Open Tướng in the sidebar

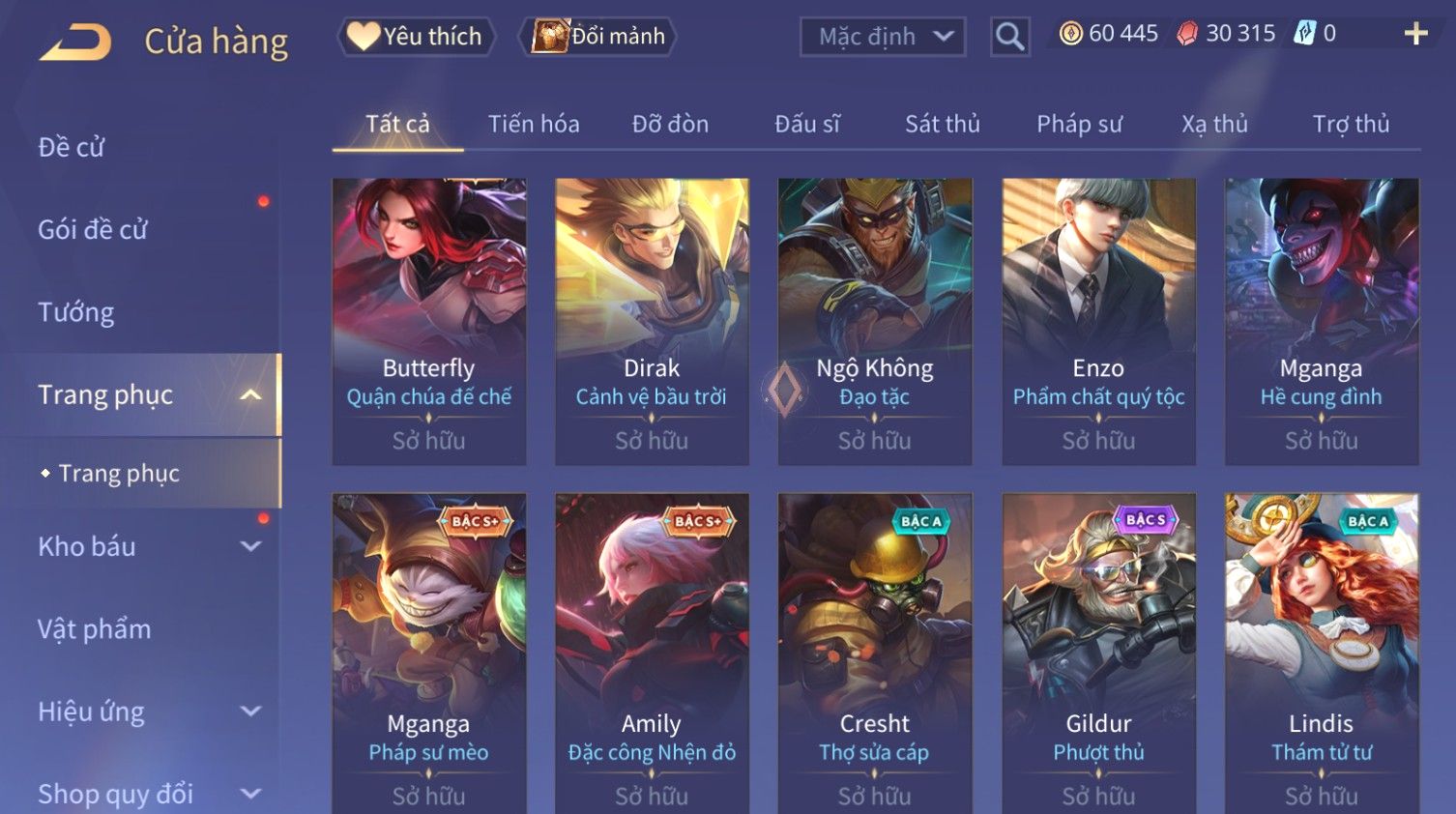(76, 312)
